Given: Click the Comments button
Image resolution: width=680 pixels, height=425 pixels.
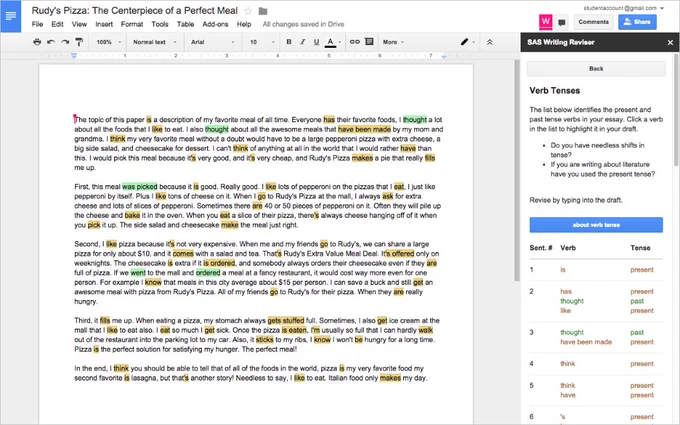Looking at the screenshot, I should click(x=593, y=22).
